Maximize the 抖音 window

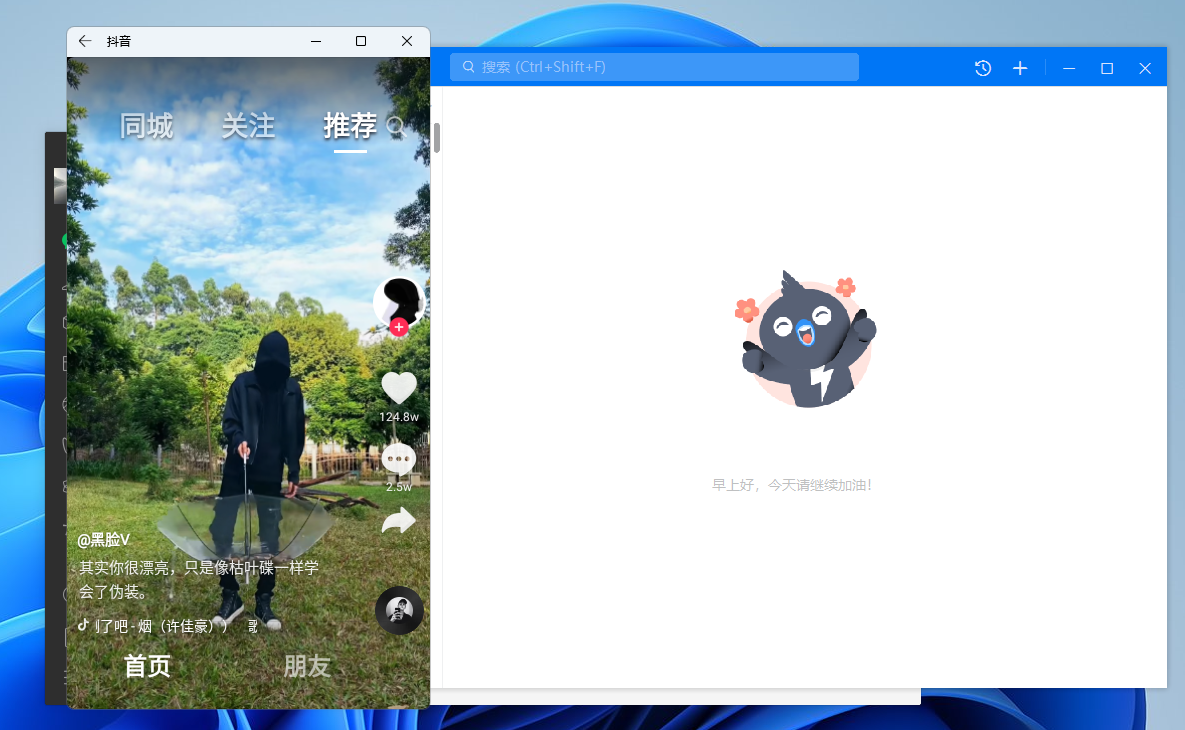pos(361,41)
